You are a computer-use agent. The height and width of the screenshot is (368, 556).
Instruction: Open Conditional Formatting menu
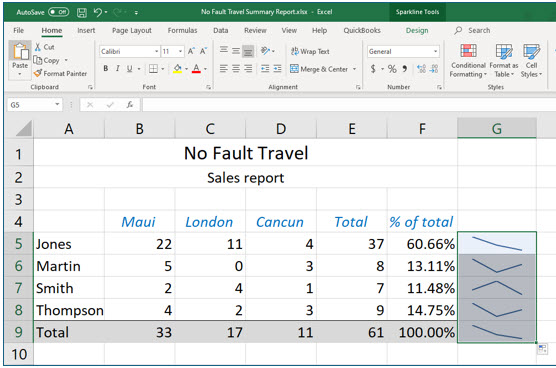[468, 60]
